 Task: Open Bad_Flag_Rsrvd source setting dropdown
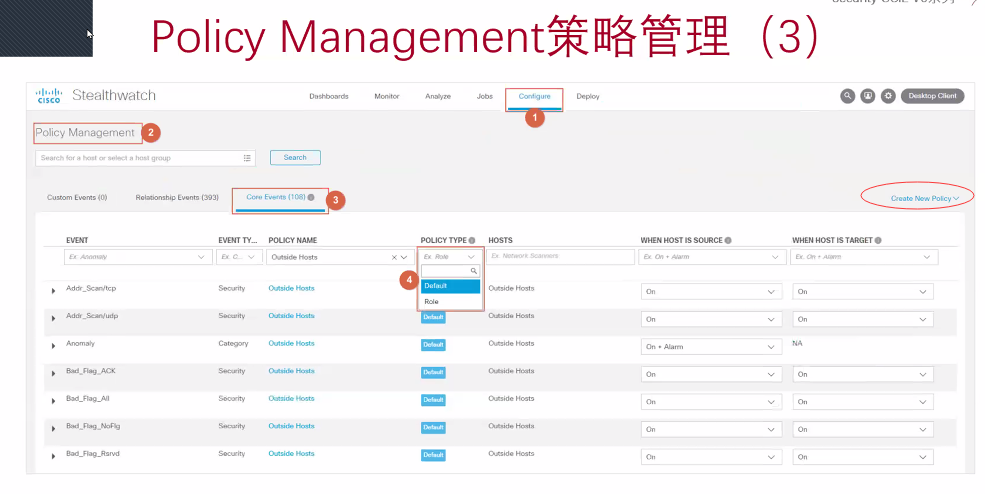coord(711,457)
